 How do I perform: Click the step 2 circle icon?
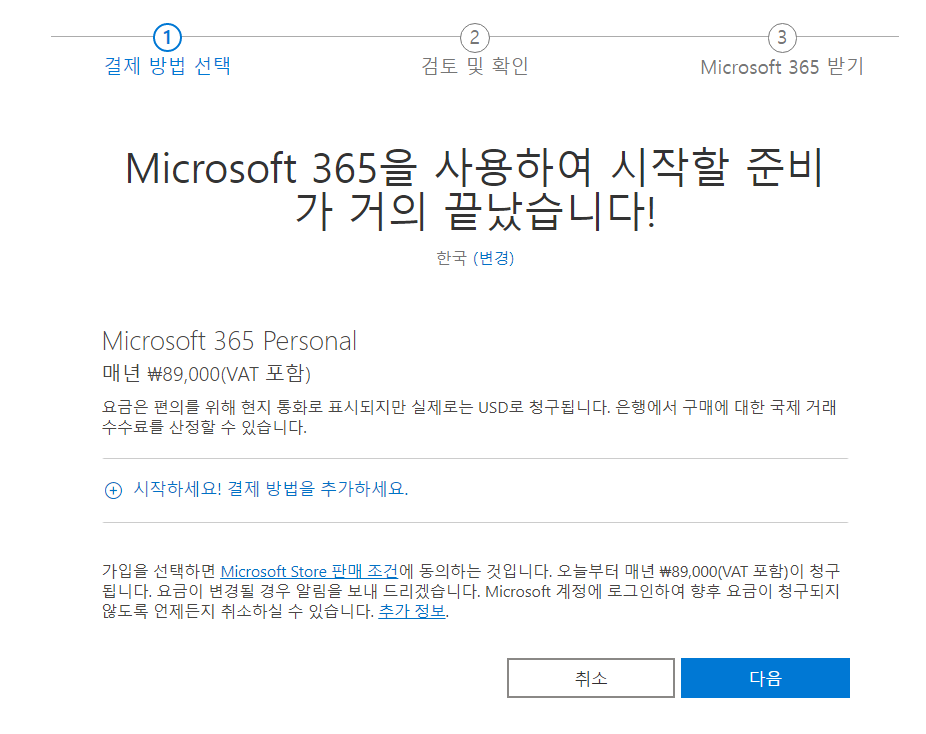[475, 38]
